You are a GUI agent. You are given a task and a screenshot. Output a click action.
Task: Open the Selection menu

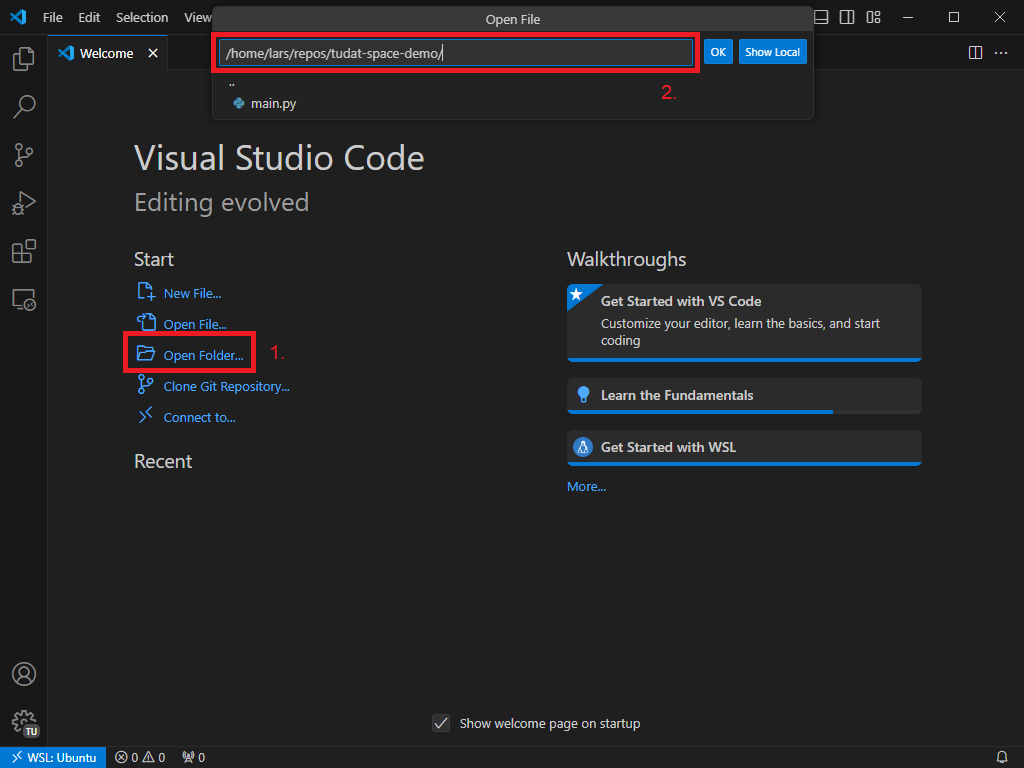point(142,18)
